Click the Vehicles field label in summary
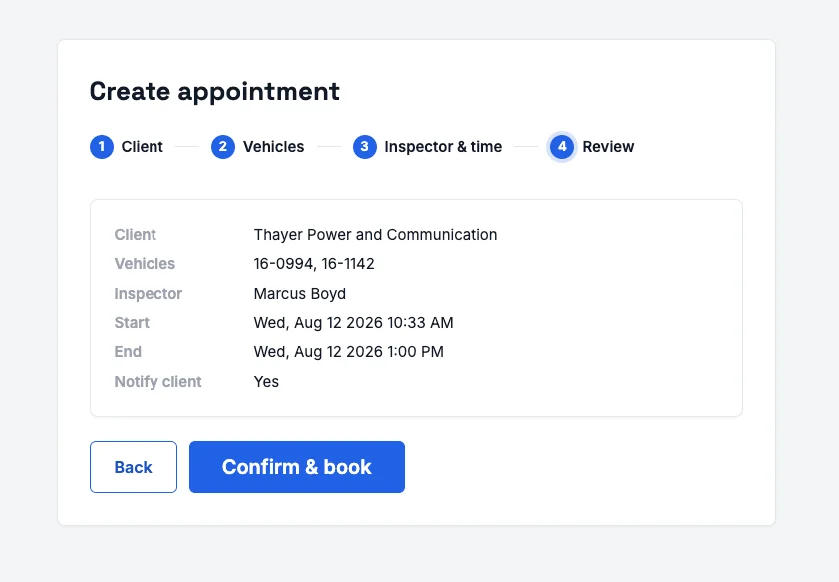This screenshot has width=839, height=582. [x=144, y=264]
